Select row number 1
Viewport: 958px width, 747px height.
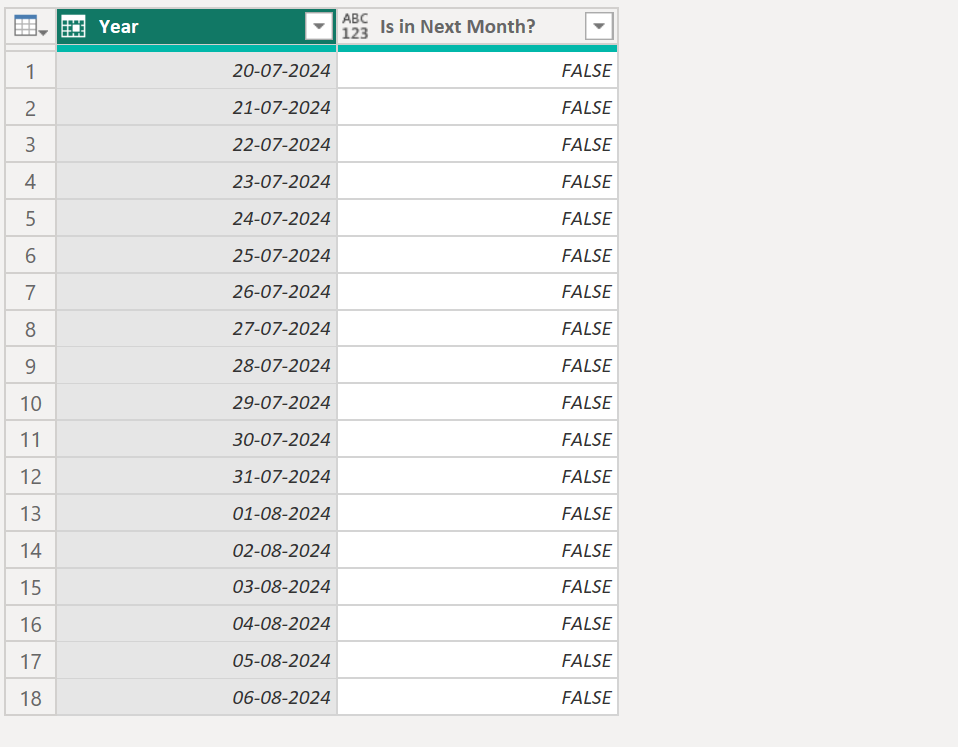pos(30,70)
